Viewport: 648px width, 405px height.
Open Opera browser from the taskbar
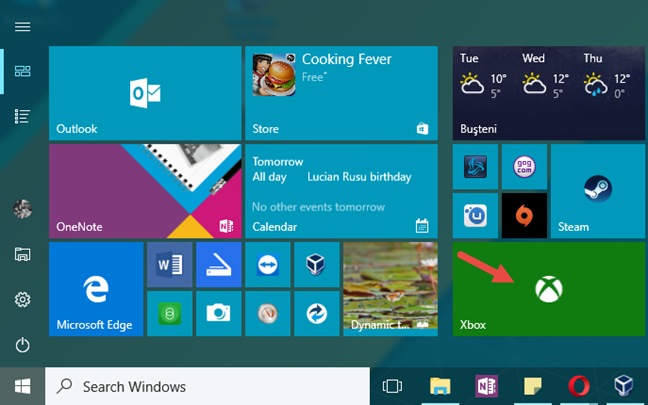pyautogui.click(x=579, y=386)
